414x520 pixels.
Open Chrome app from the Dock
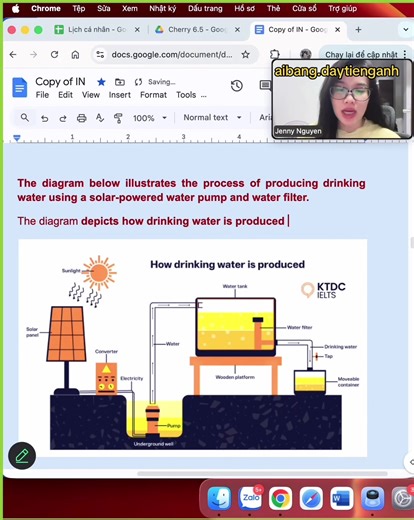point(280,499)
